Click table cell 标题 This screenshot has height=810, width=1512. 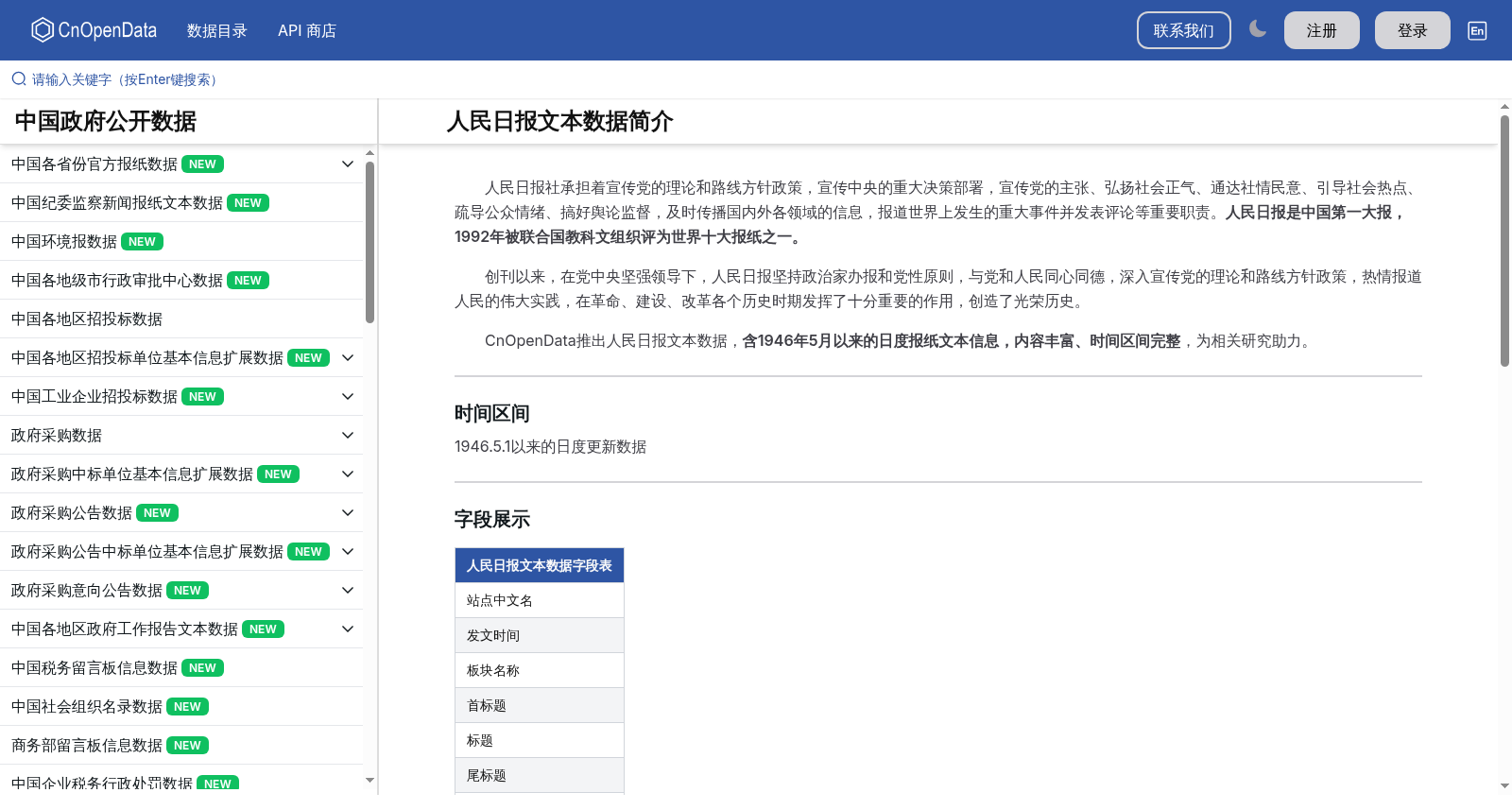pyautogui.click(x=540, y=740)
